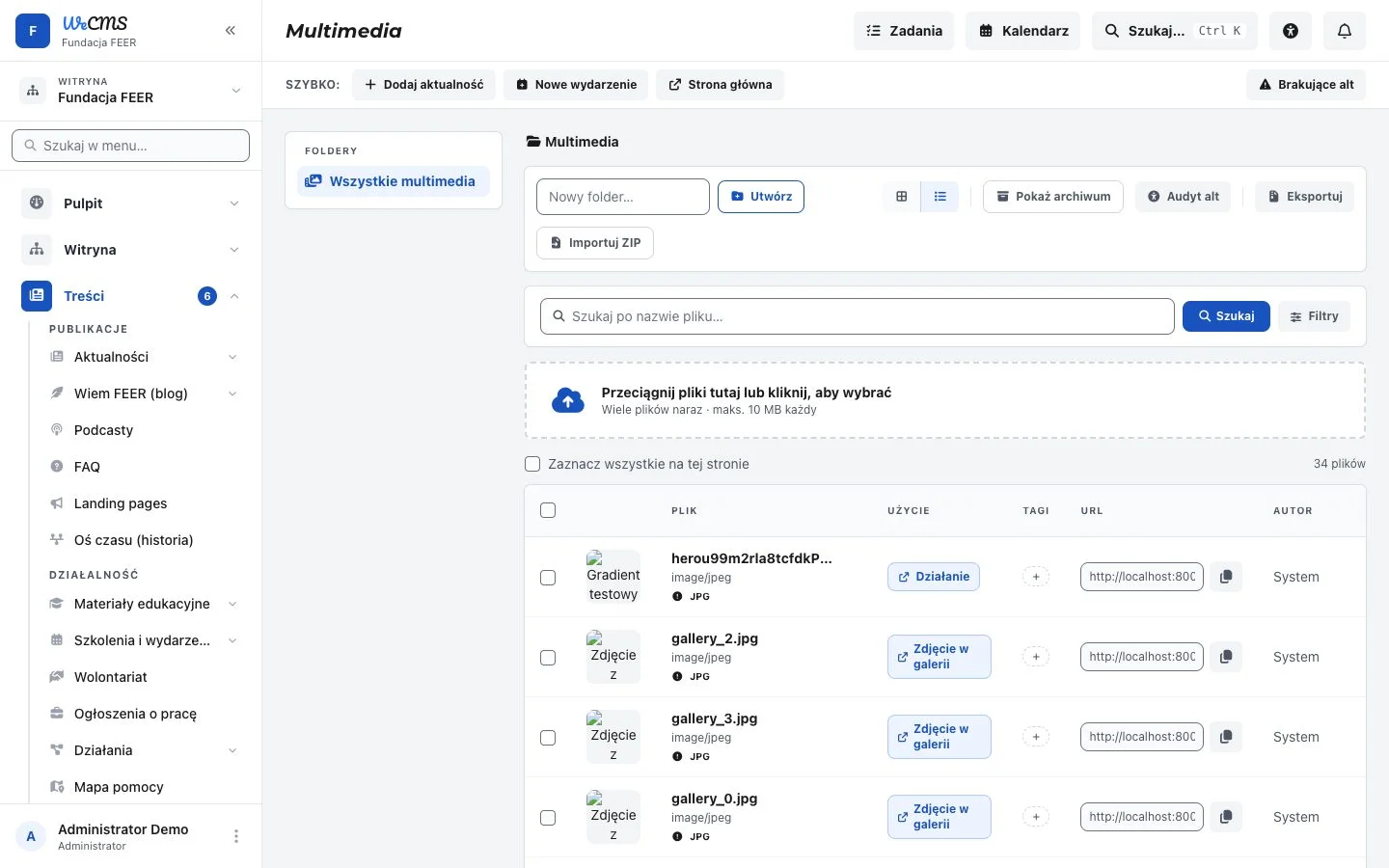The width and height of the screenshot is (1389, 868).
Task: Click the Importuj ZIP button
Action: 595,243
